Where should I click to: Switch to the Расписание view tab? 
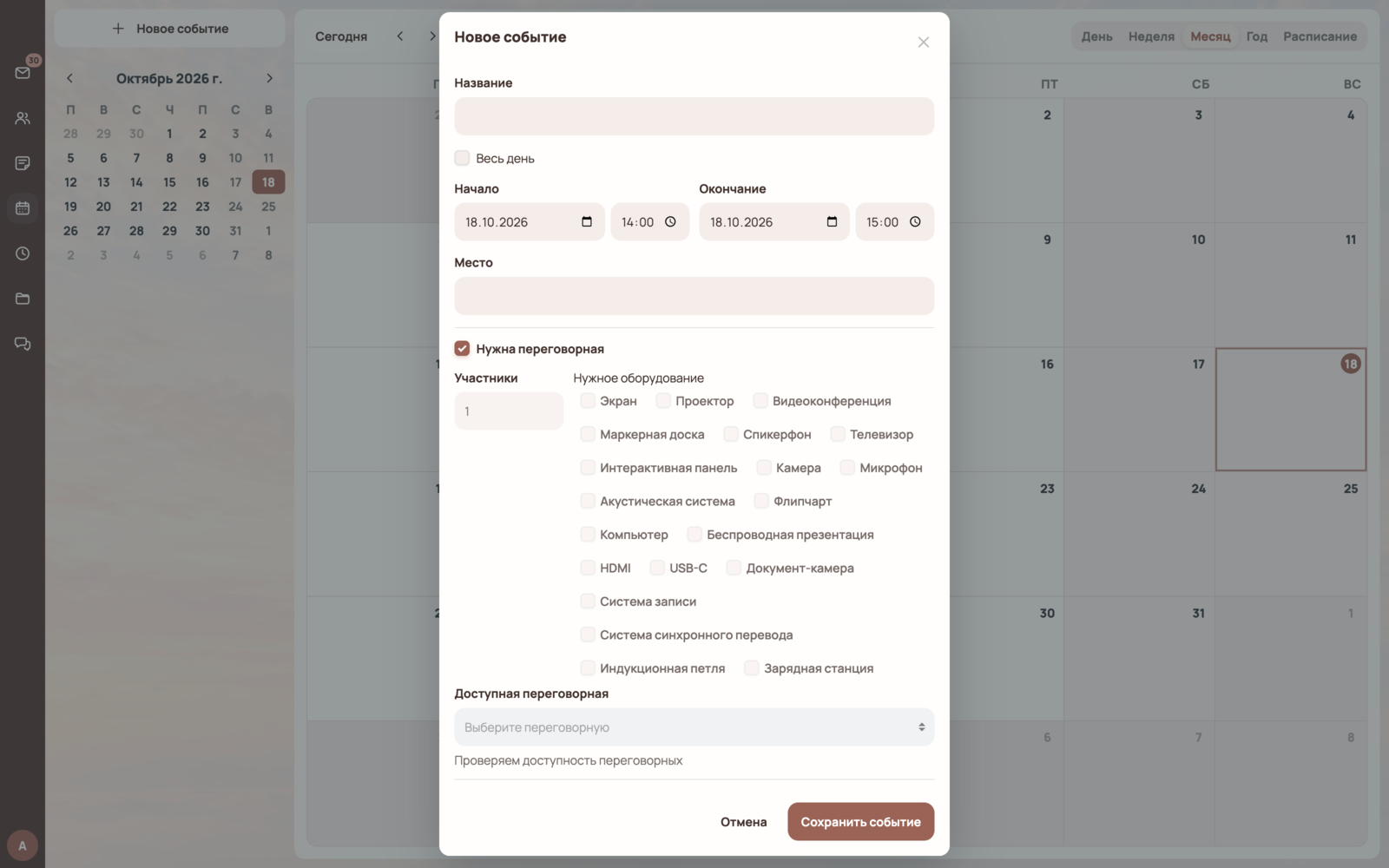coord(1320,36)
